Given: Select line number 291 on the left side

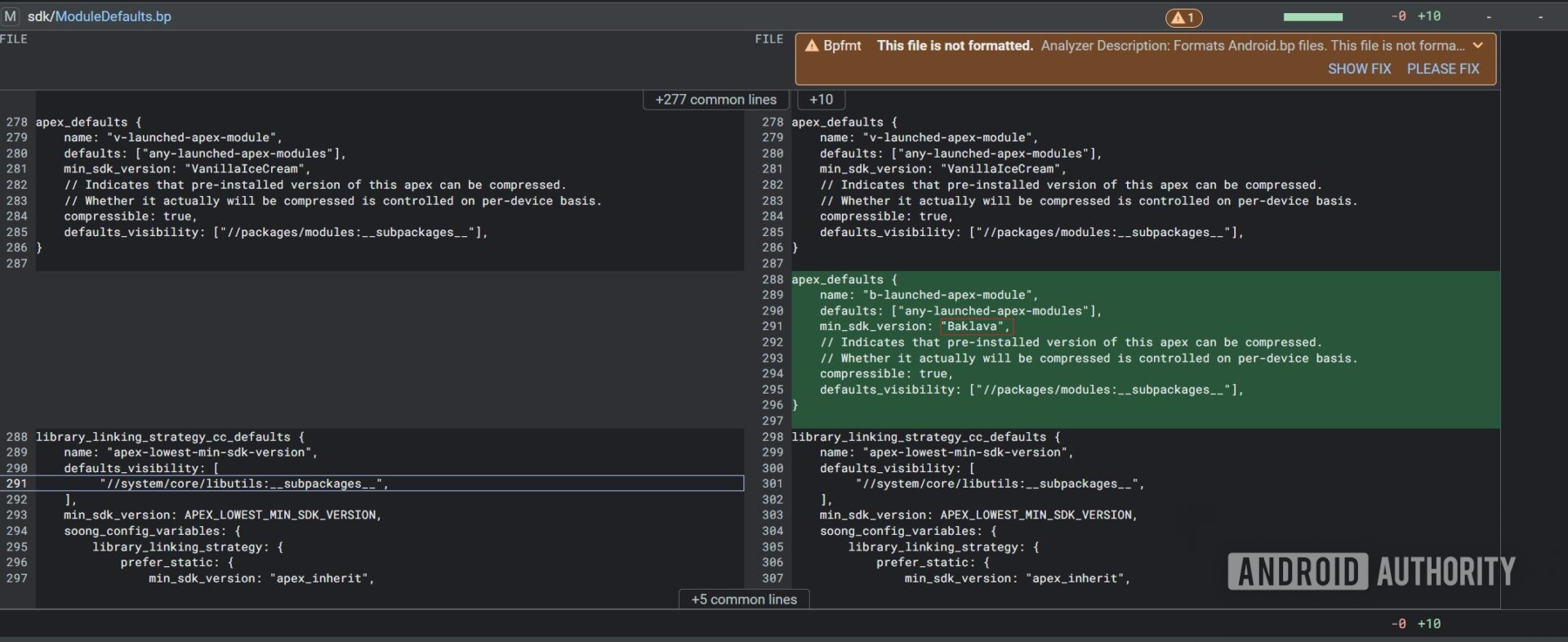Looking at the screenshot, I should (x=16, y=484).
